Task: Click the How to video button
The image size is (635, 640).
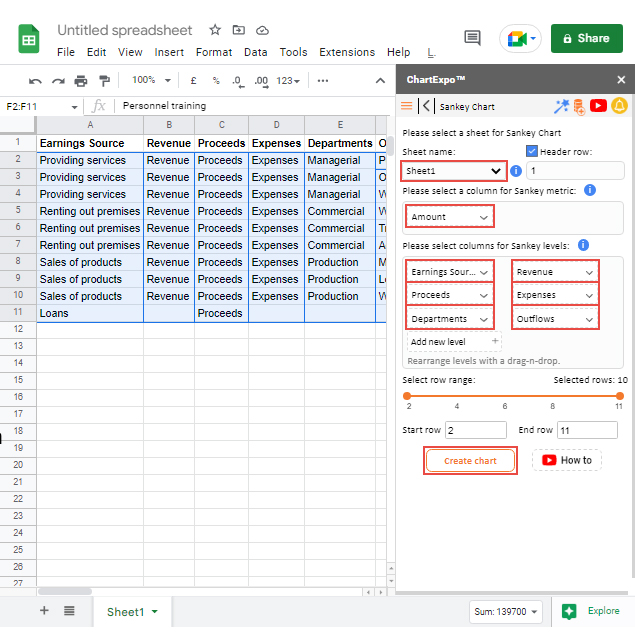Action: coord(567,460)
